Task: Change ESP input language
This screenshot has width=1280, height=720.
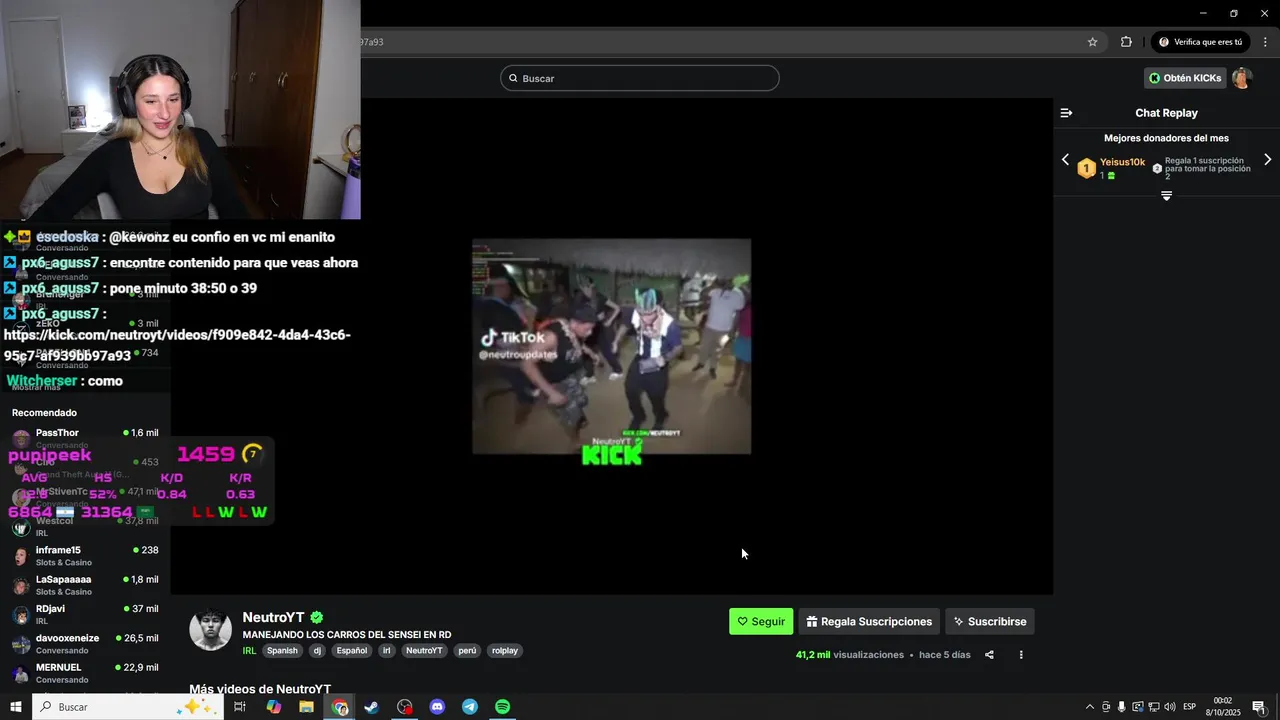Action: (x=1190, y=707)
